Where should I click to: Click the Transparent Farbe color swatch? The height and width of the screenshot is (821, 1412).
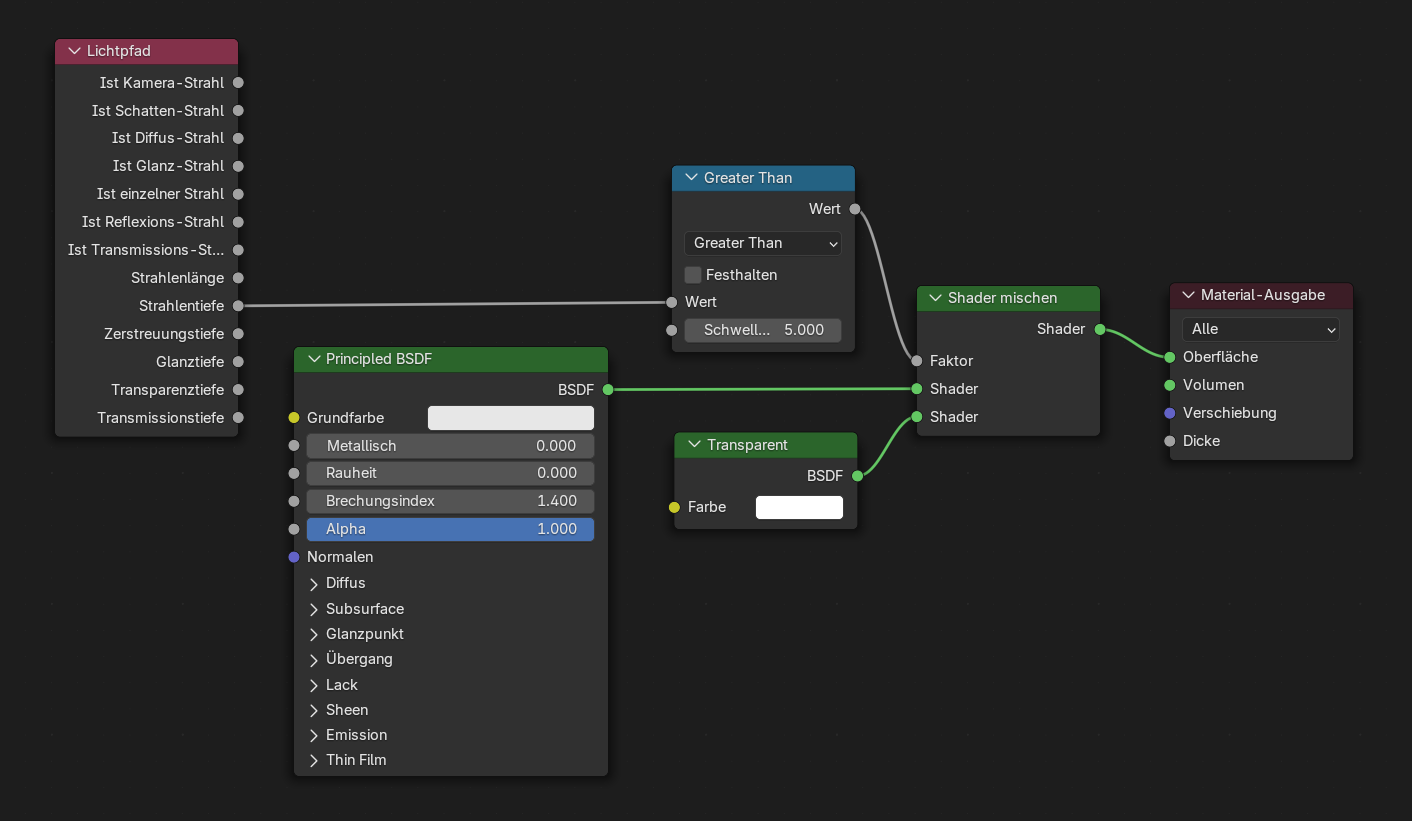click(x=799, y=507)
